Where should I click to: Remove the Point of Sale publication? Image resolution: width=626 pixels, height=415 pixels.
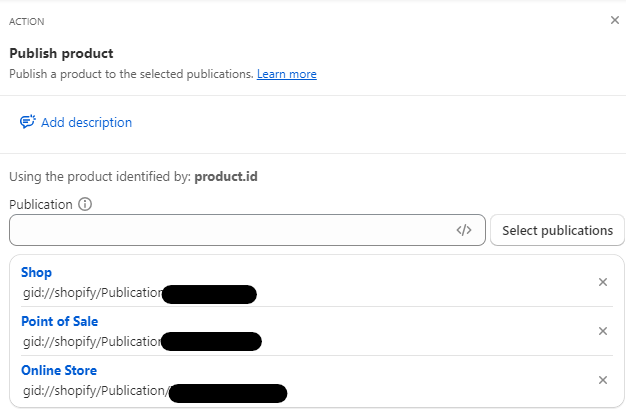click(602, 331)
